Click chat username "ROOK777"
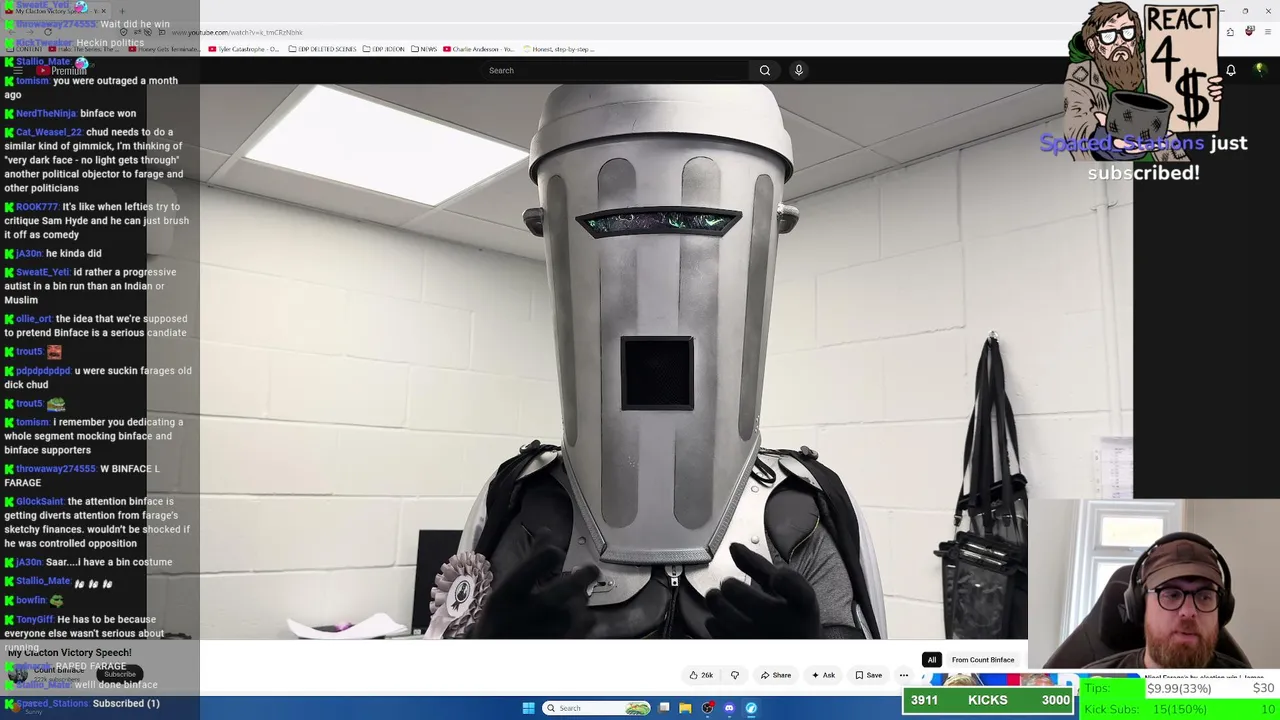 pyautogui.click(x=37, y=207)
